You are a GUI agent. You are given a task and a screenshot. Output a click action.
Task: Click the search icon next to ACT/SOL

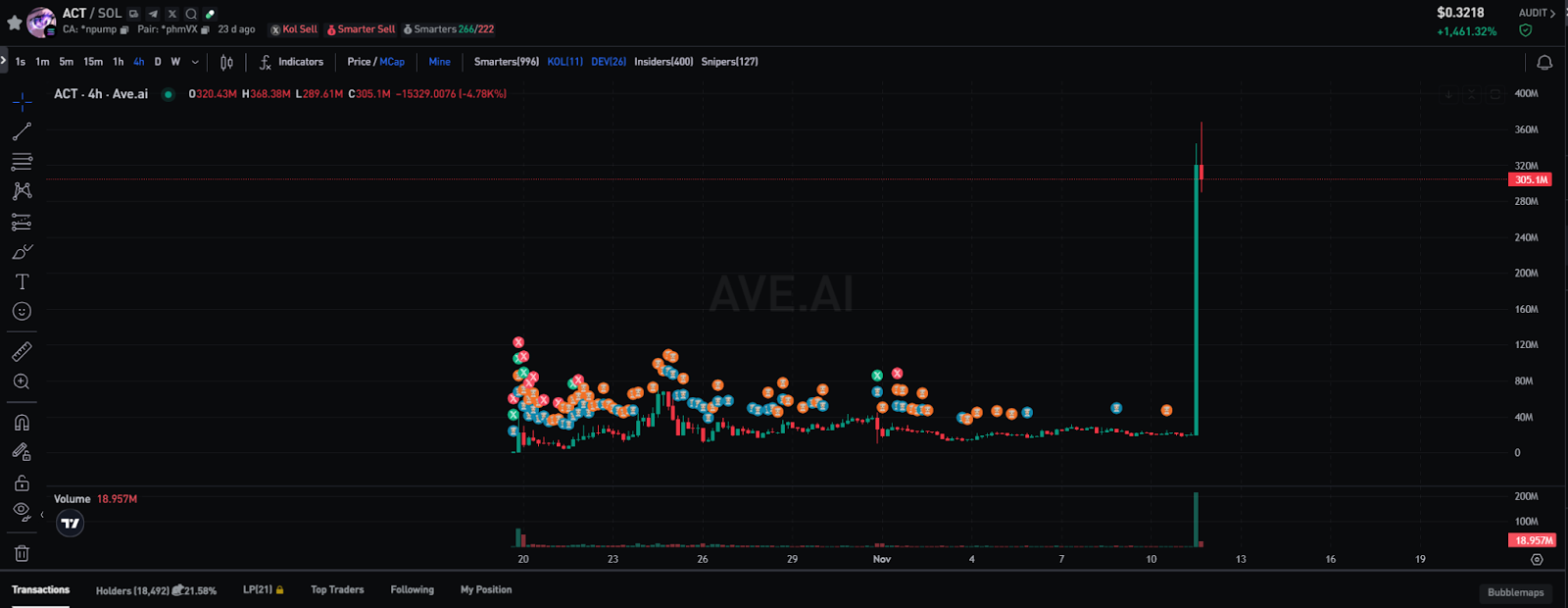click(191, 14)
